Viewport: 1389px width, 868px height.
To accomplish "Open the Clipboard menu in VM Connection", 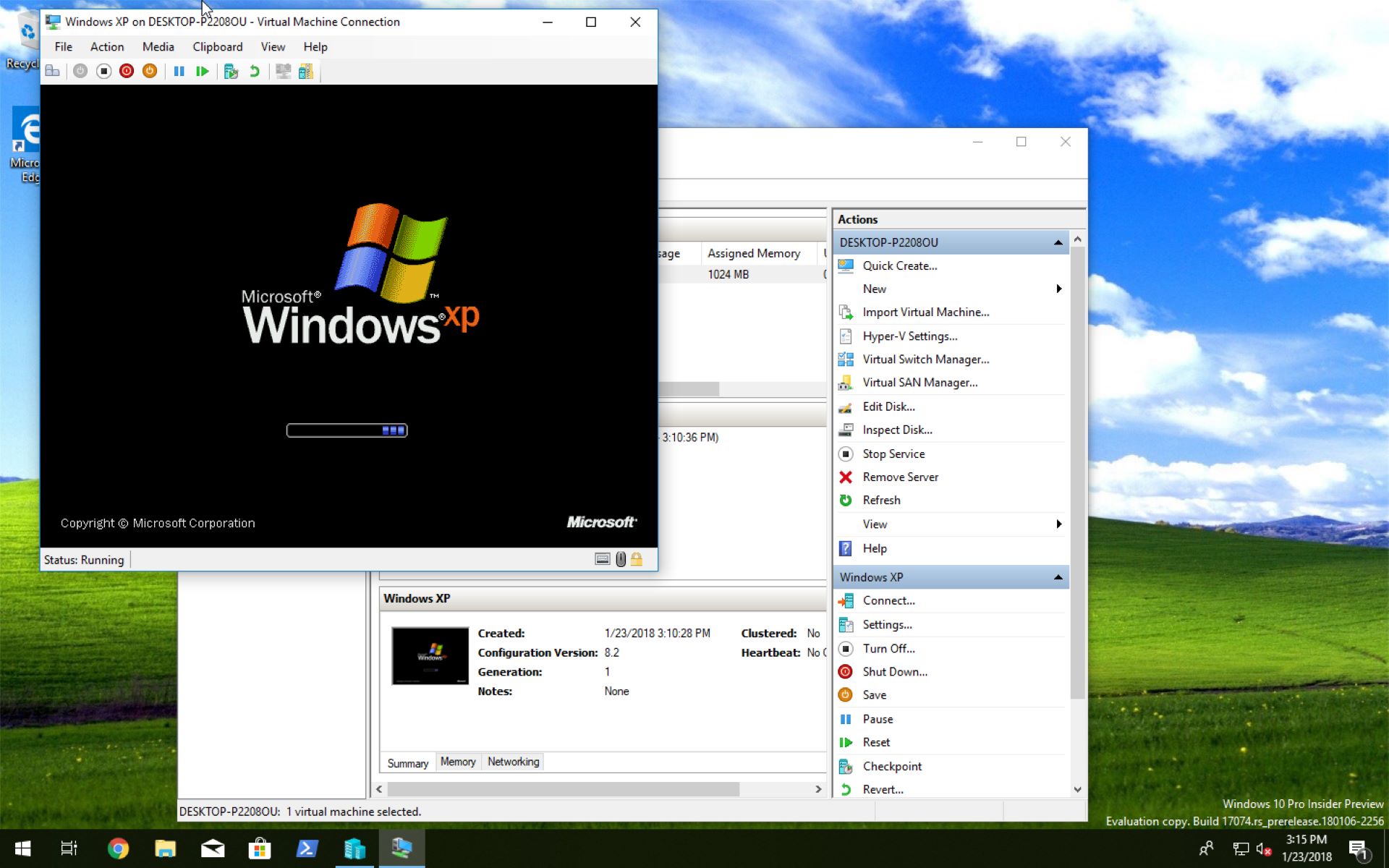I will [217, 46].
